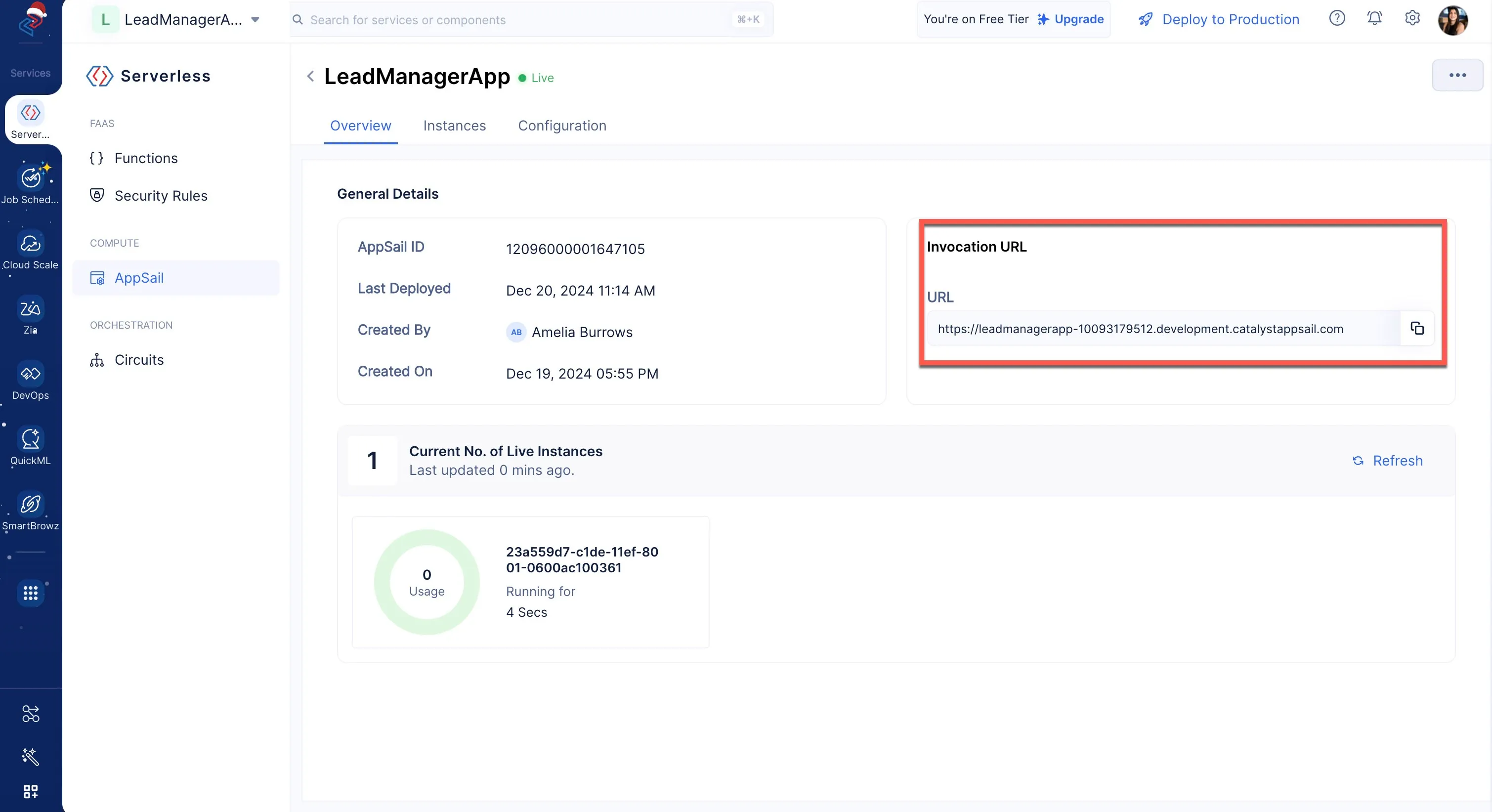Open the SmartBrowz service
This screenshot has height=812, width=1492.
[x=30, y=512]
